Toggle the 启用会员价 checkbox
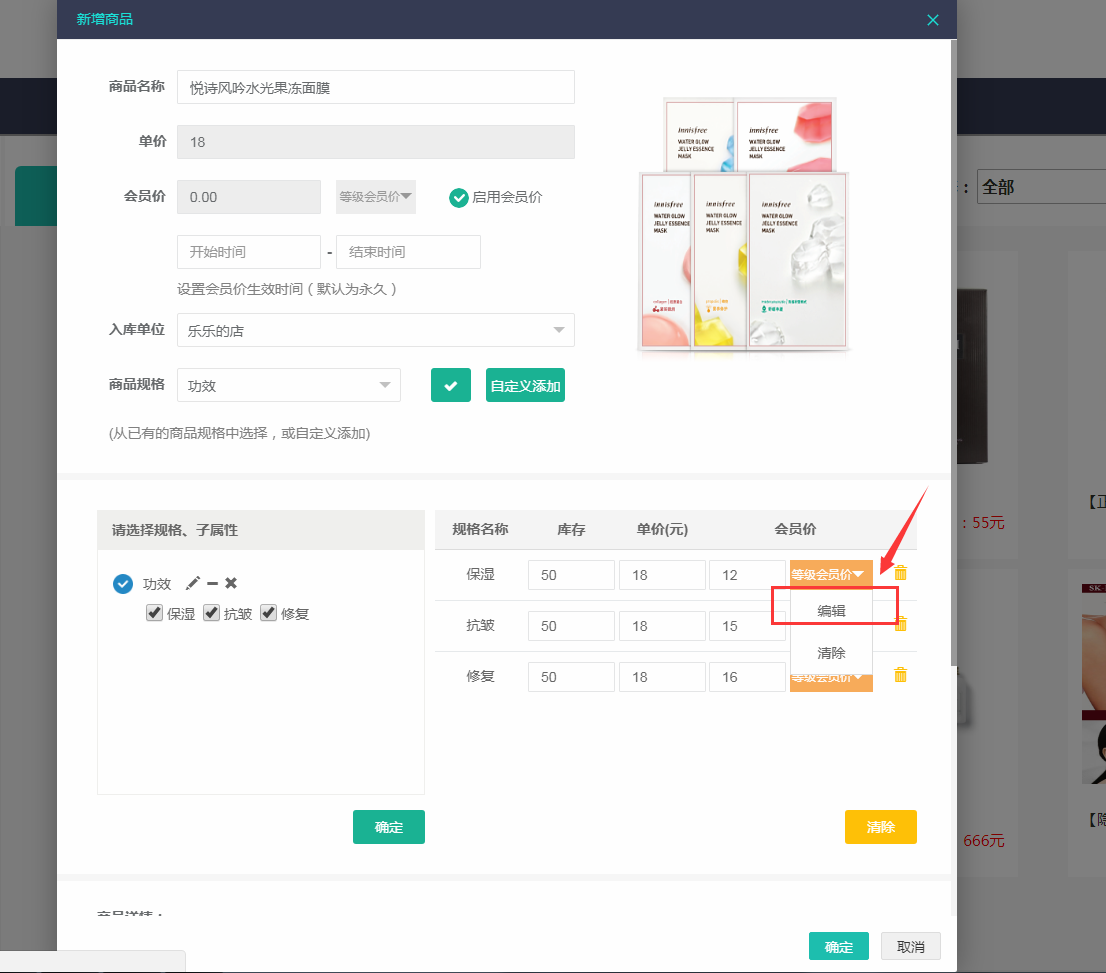1106x973 pixels. (x=458, y=198)
